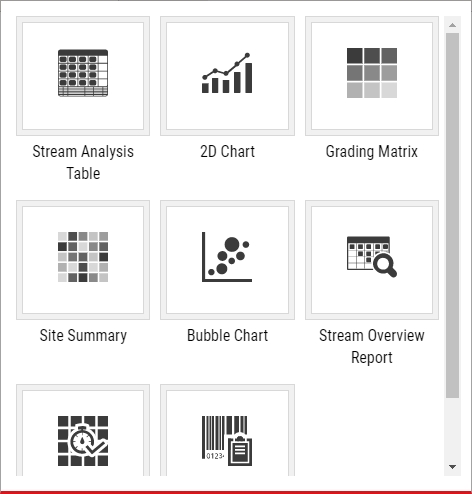Open the 2D Chart widget icon

click(x=227, y=73)
